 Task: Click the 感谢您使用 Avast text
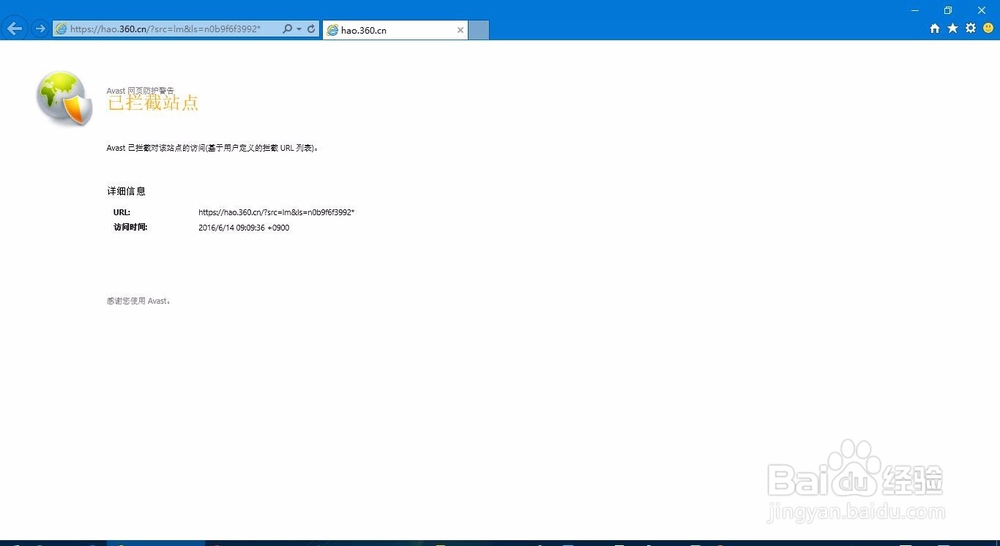coord(138,301)
